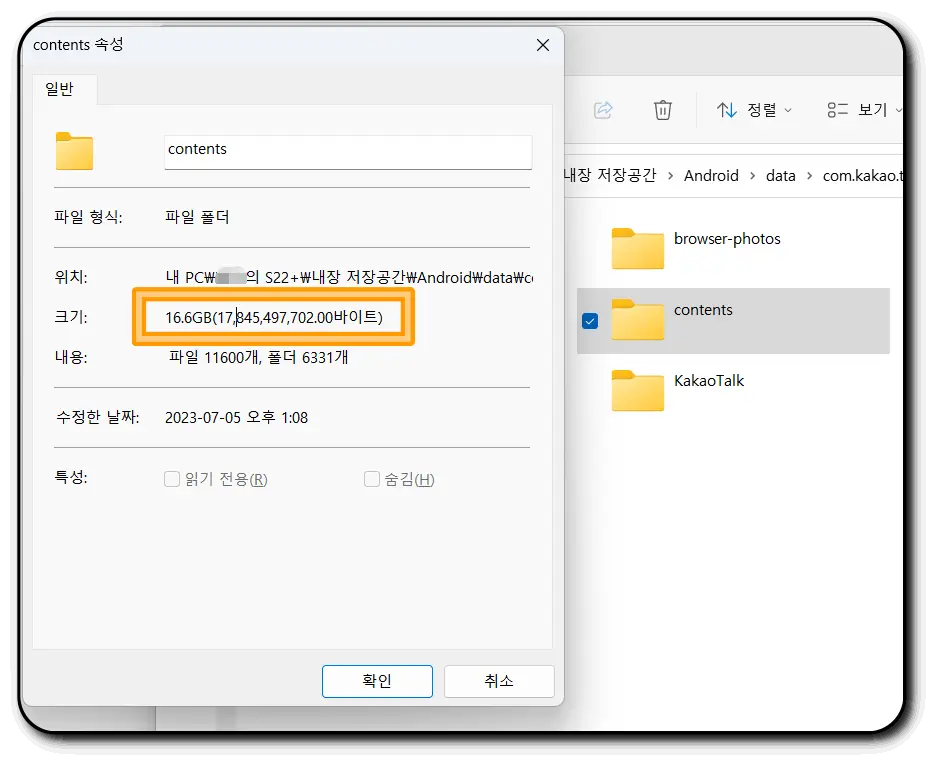Click the share icon in the toolbar
The image size is (935, 763).
point(602,110)
